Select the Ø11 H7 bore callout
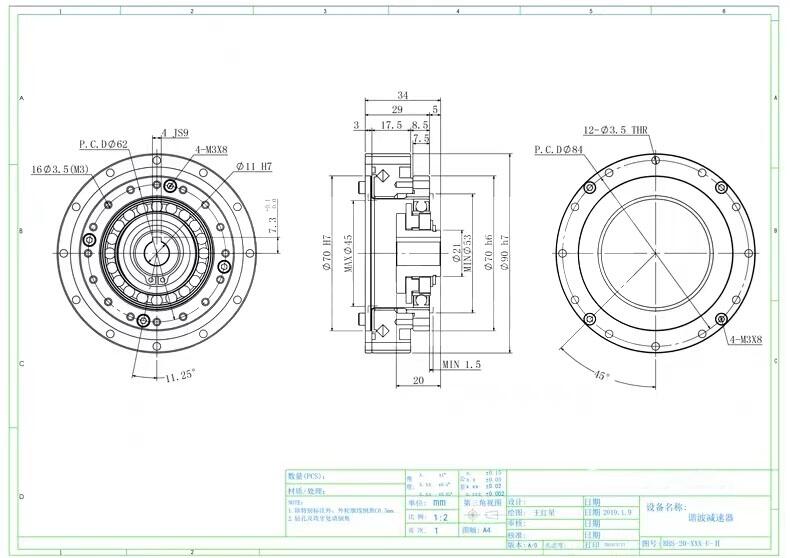This screenshot has width=790, height=558. [254, 167]
